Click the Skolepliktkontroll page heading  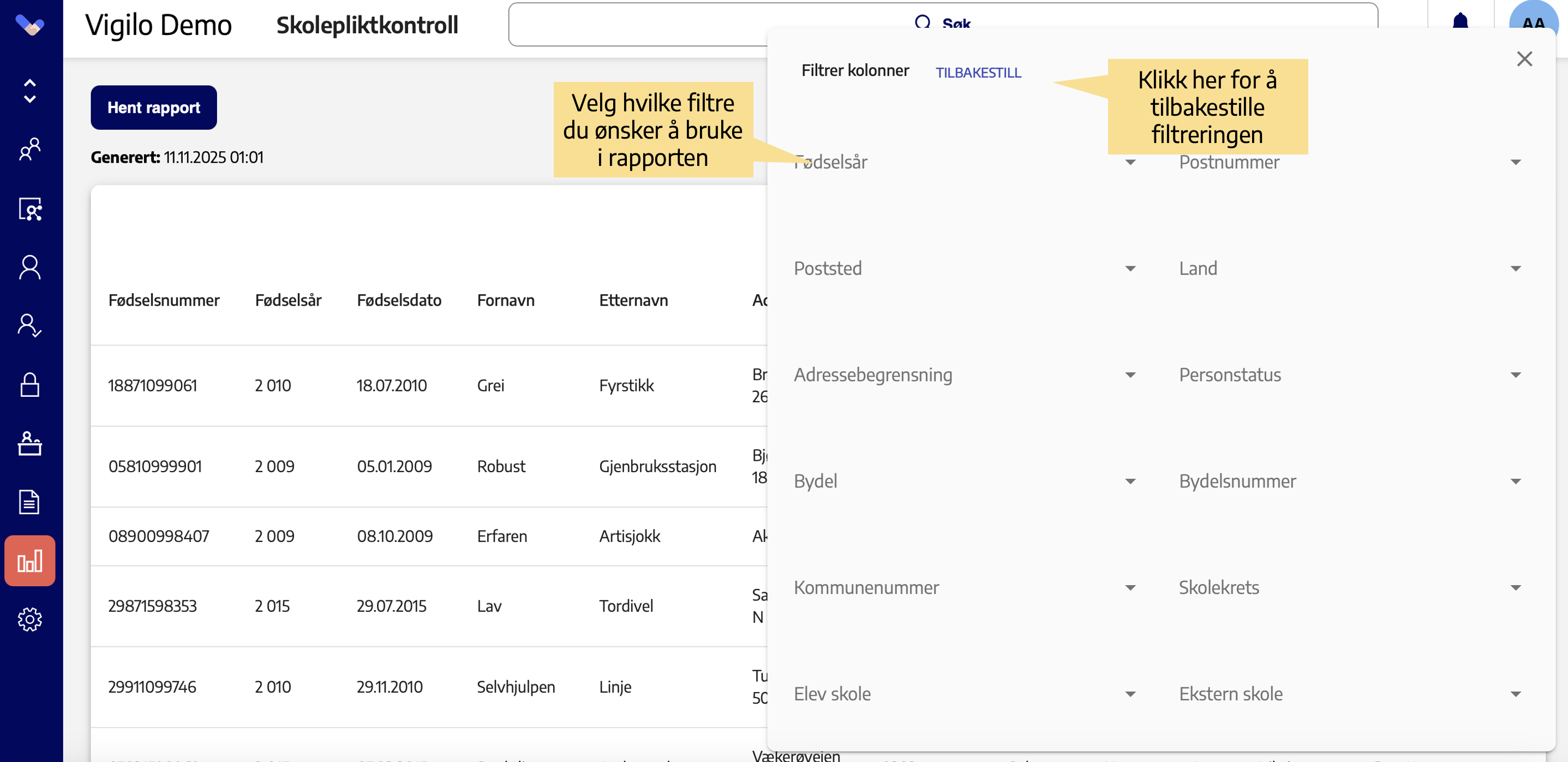[x=367, y=25]
